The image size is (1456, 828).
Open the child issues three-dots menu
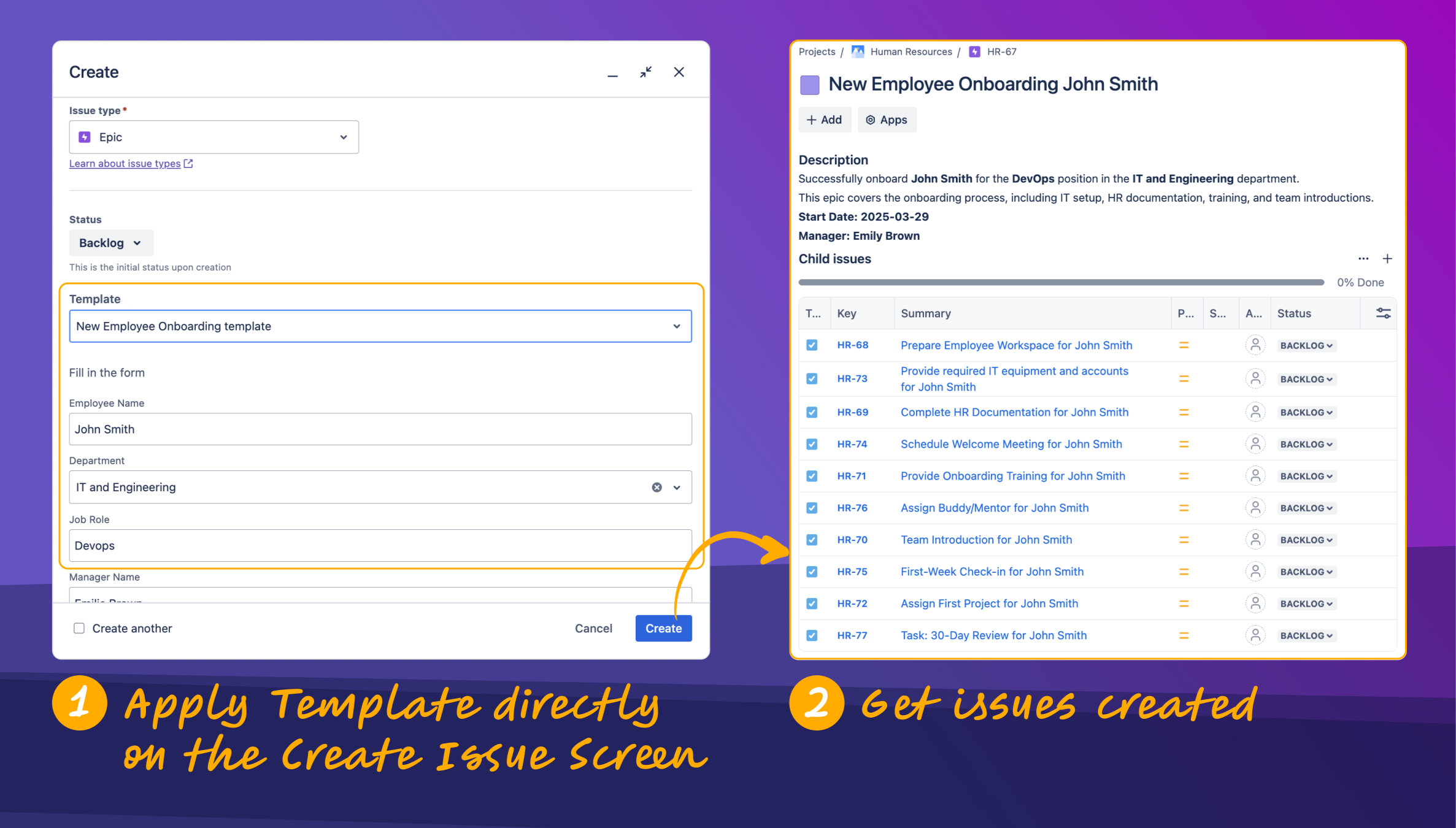(x=1363, y=259)
